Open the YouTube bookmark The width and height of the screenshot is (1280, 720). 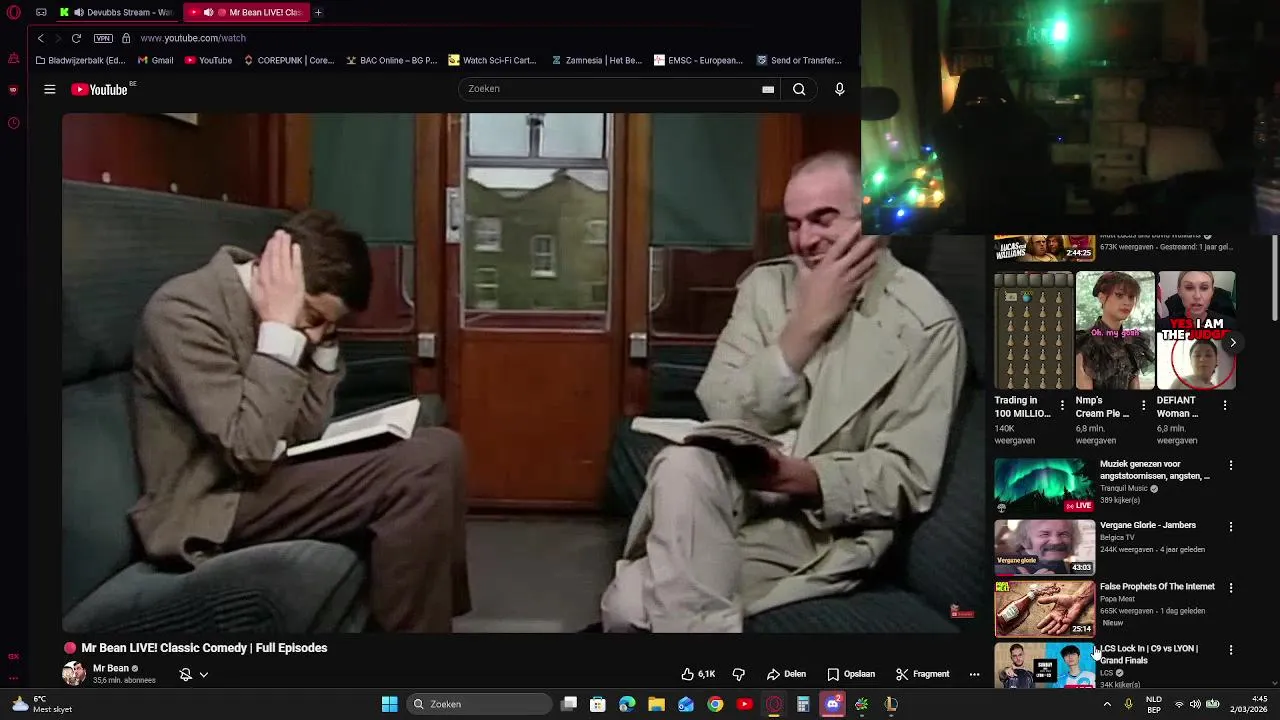pyautogui.click(x=208, y=60)
